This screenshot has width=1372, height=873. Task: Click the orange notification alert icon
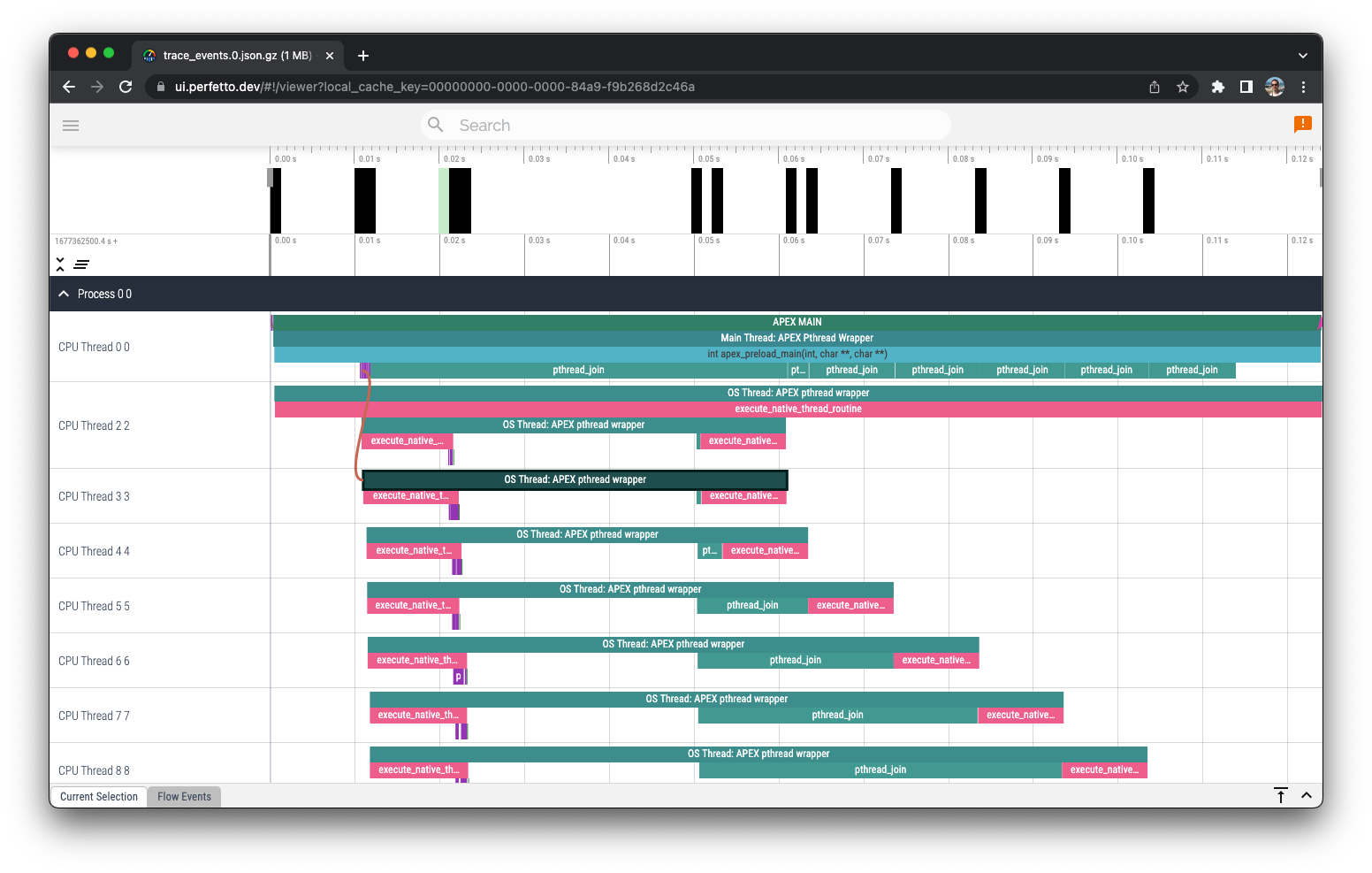[1302, 125]
